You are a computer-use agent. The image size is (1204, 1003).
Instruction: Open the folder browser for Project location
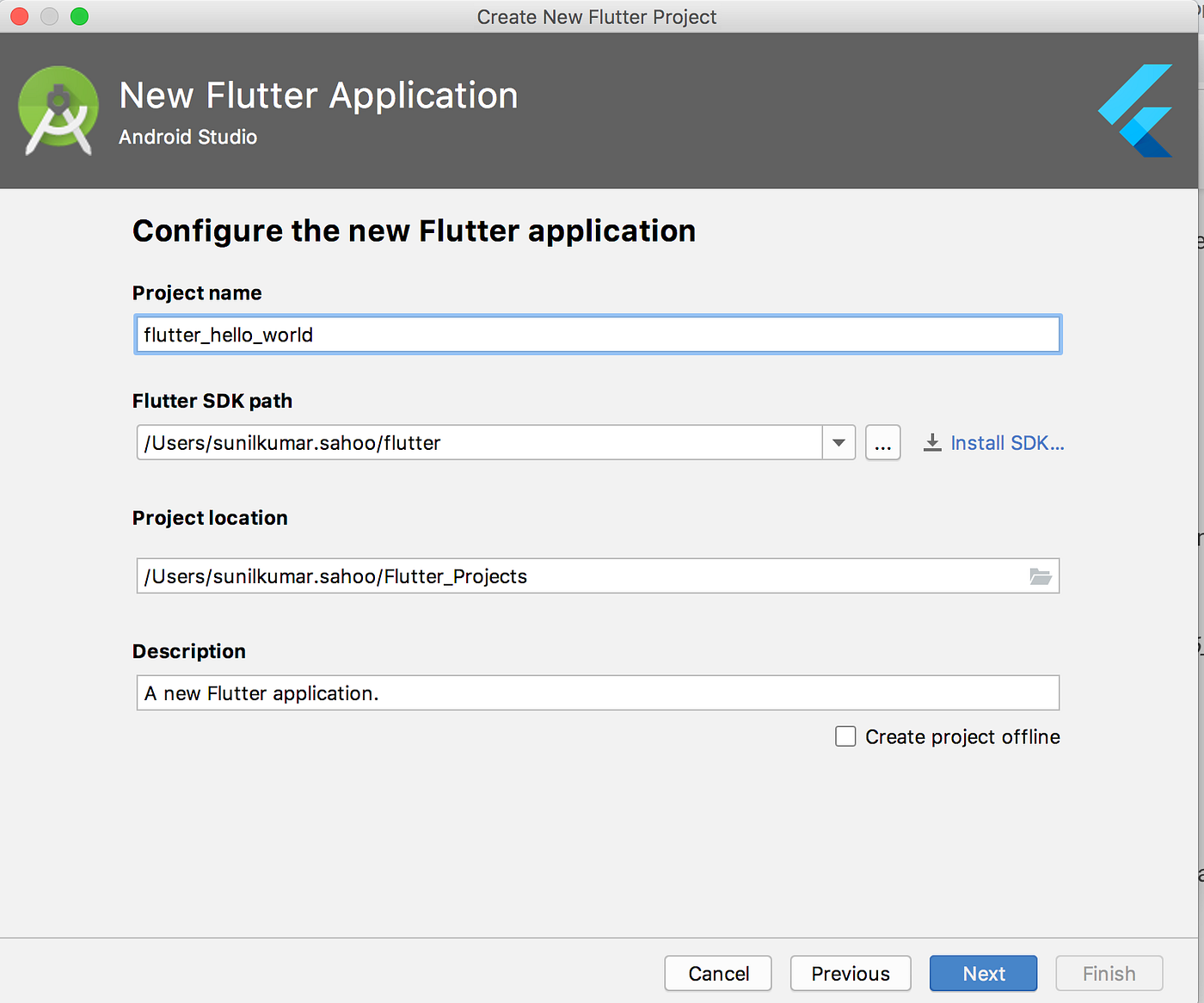point(1040,575)
